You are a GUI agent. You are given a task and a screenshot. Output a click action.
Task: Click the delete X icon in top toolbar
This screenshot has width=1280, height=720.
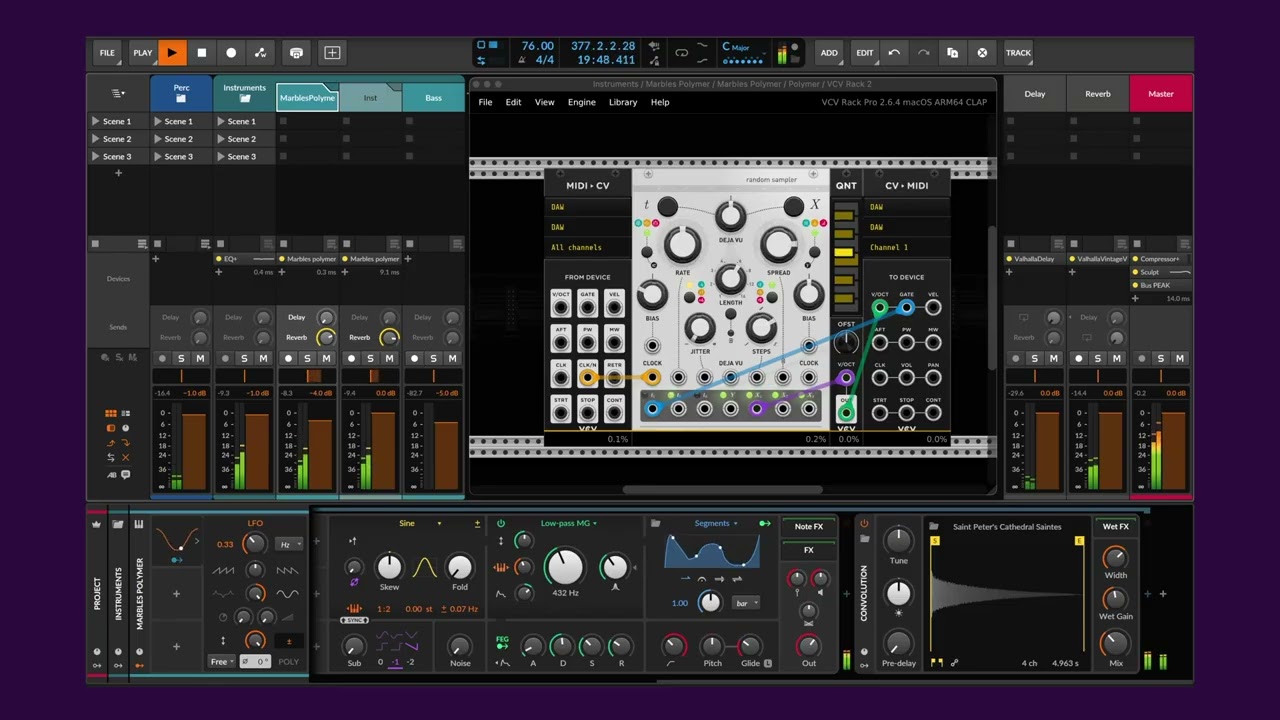point(982,53)
